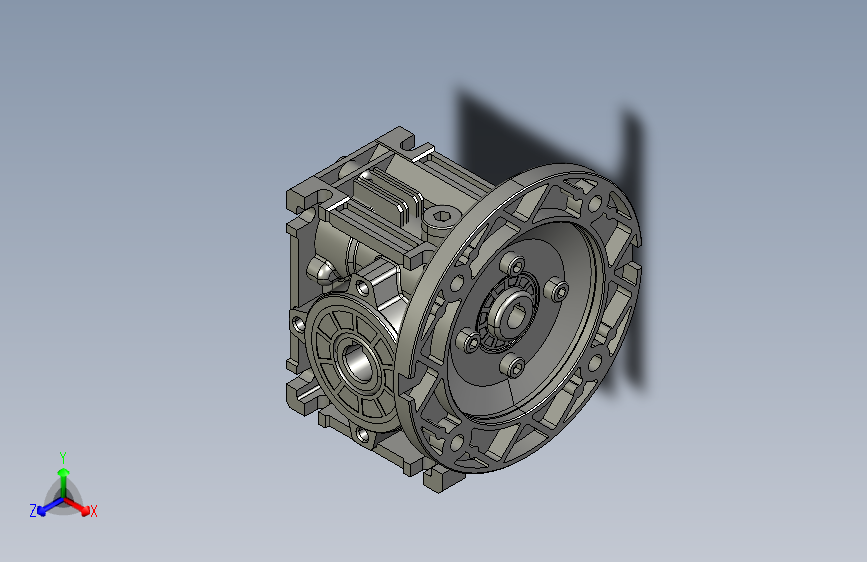Select the keyed center shaft bore in the large flange
The image size is (867, 562).
point(517,316)
